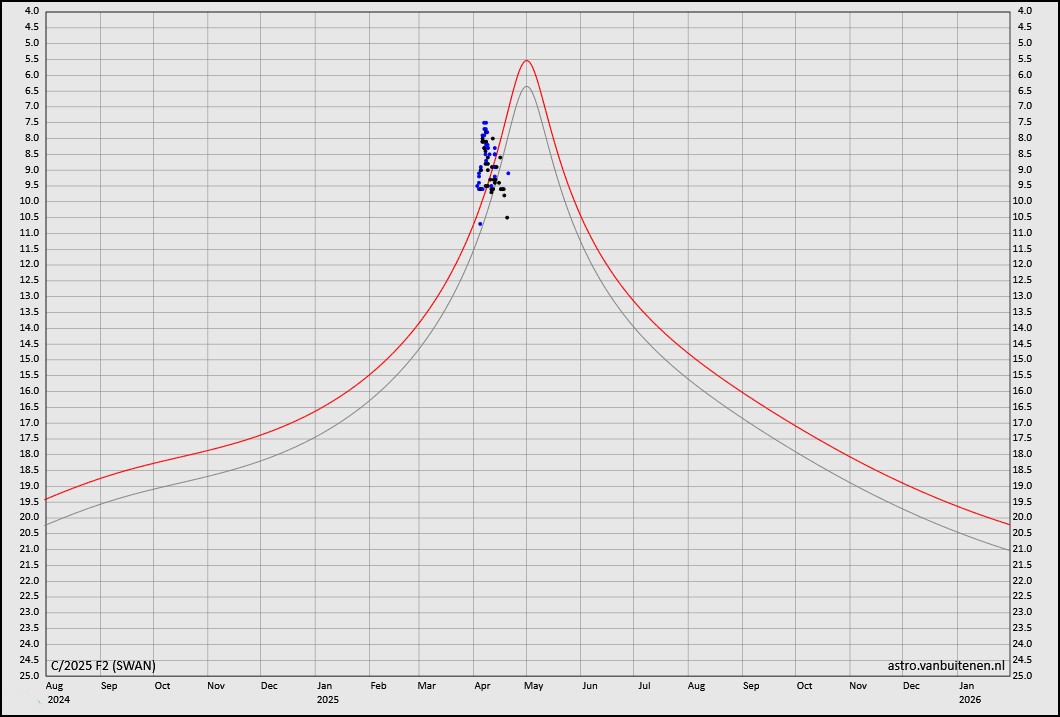Click the Apr label on the time axis

(481, 686)
